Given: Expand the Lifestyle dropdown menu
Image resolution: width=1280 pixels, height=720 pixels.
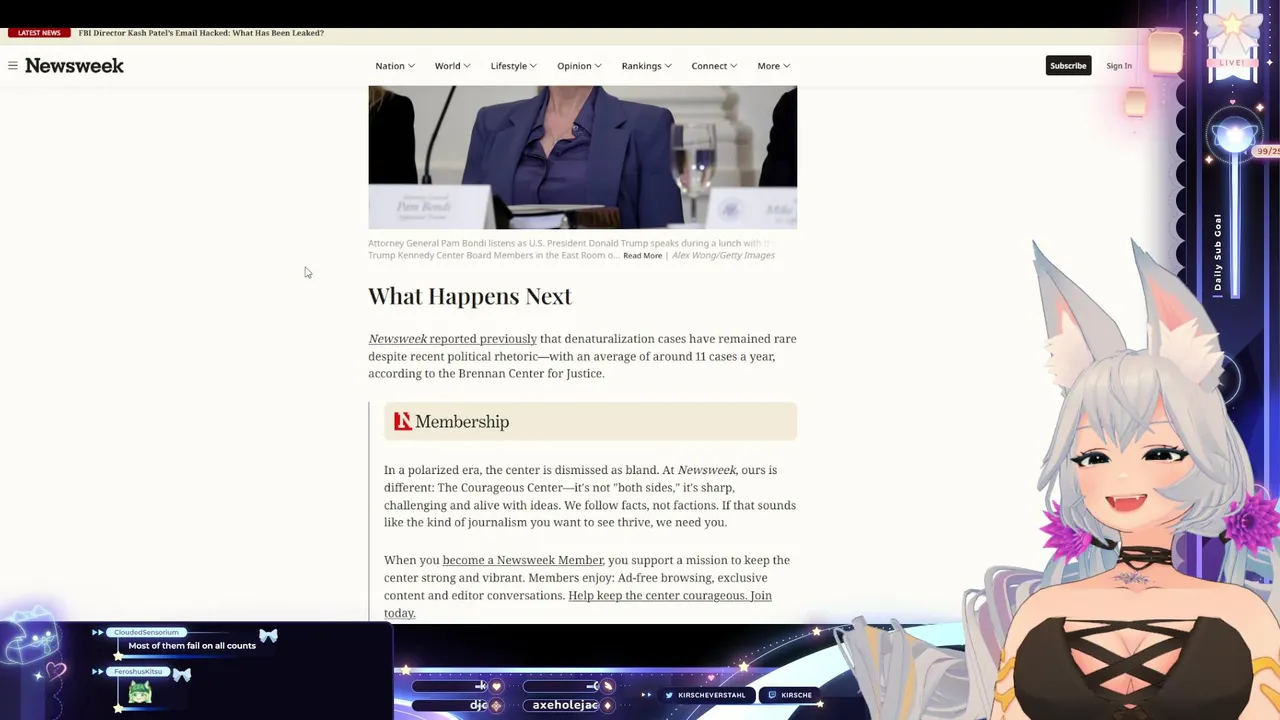Looking at the screenshot, I should tap(513, 66).
